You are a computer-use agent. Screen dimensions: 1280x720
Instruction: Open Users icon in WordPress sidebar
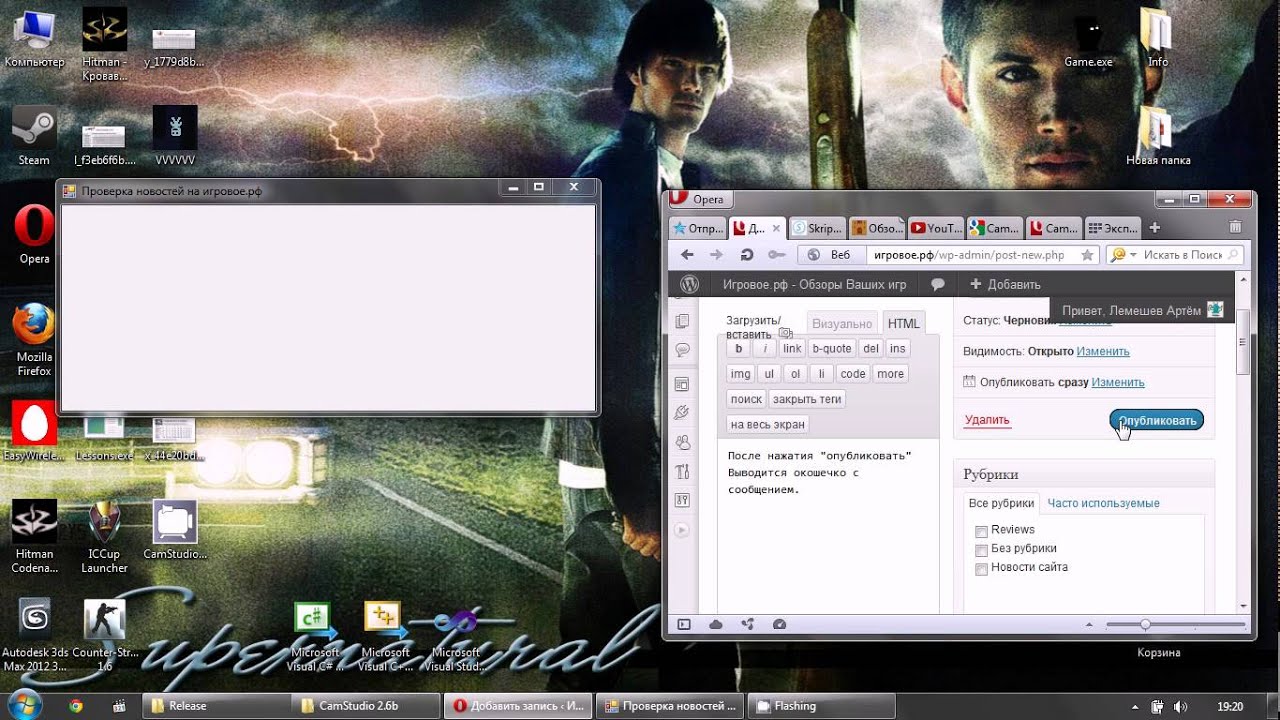(x=683, y=441)
